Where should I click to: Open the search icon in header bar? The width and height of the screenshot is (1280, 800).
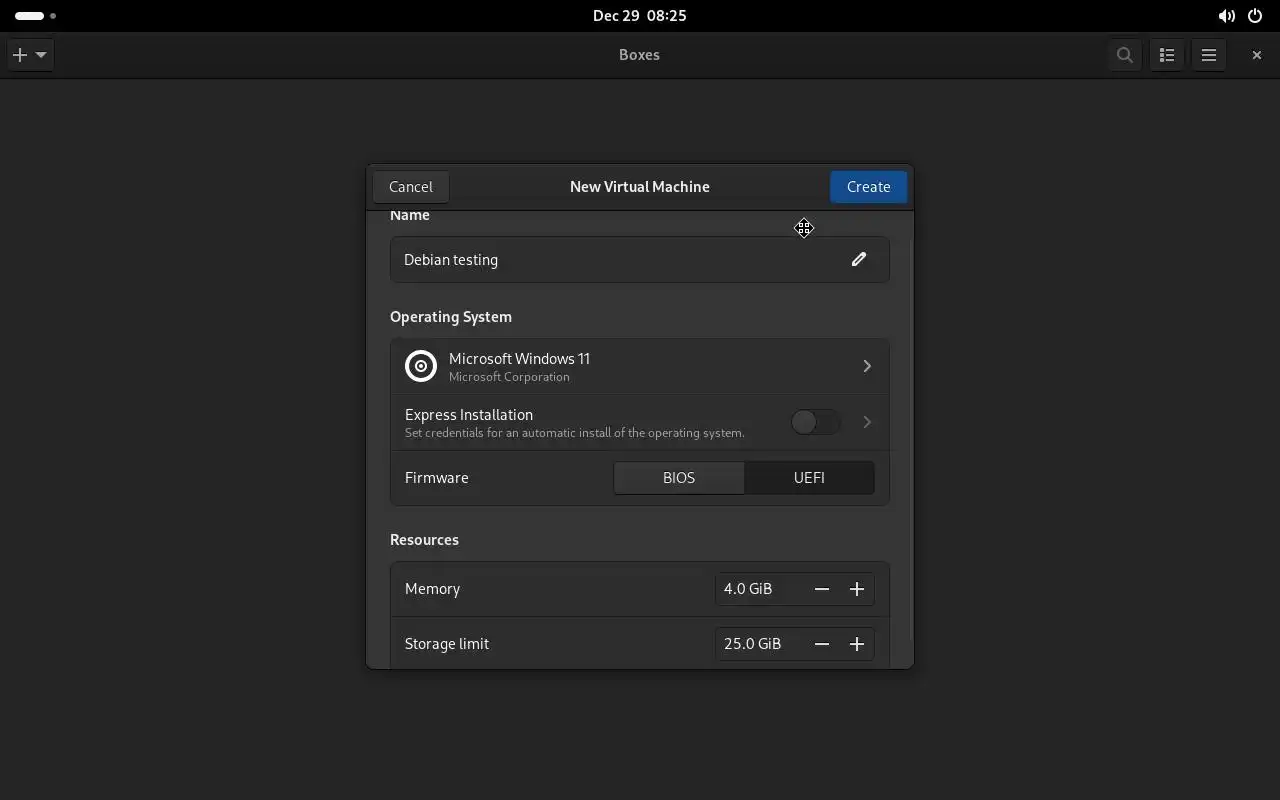coord(1125,55)
